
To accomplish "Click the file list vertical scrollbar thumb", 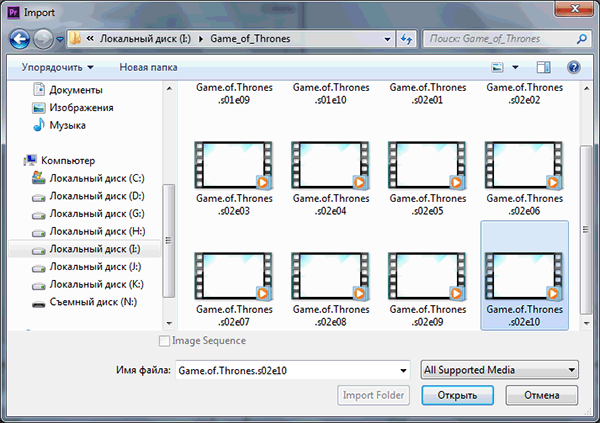I will (586, 230).
